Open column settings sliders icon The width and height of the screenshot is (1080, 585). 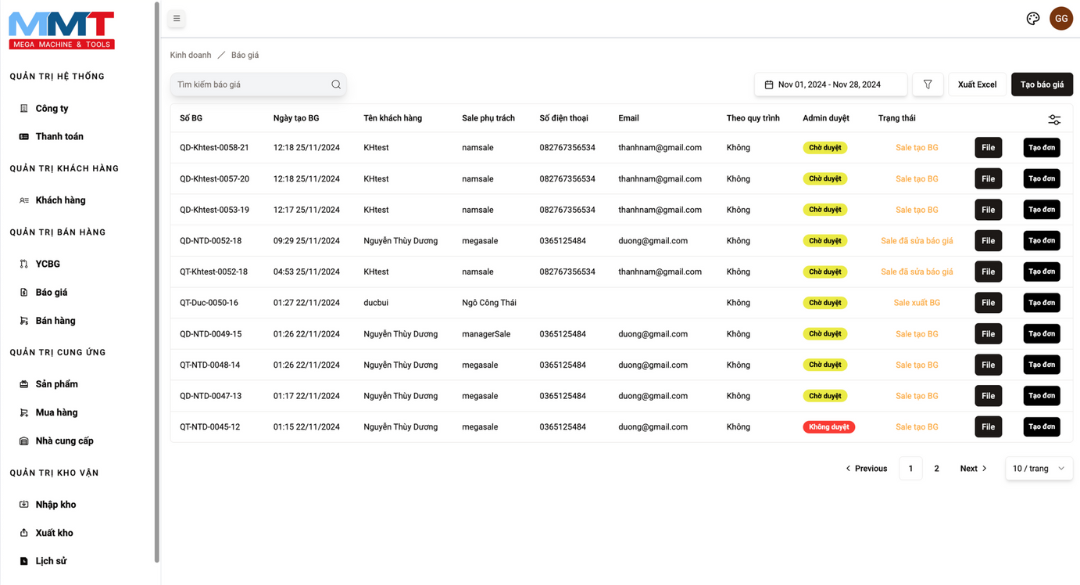pyautogui.click(x=1054, y=119)
